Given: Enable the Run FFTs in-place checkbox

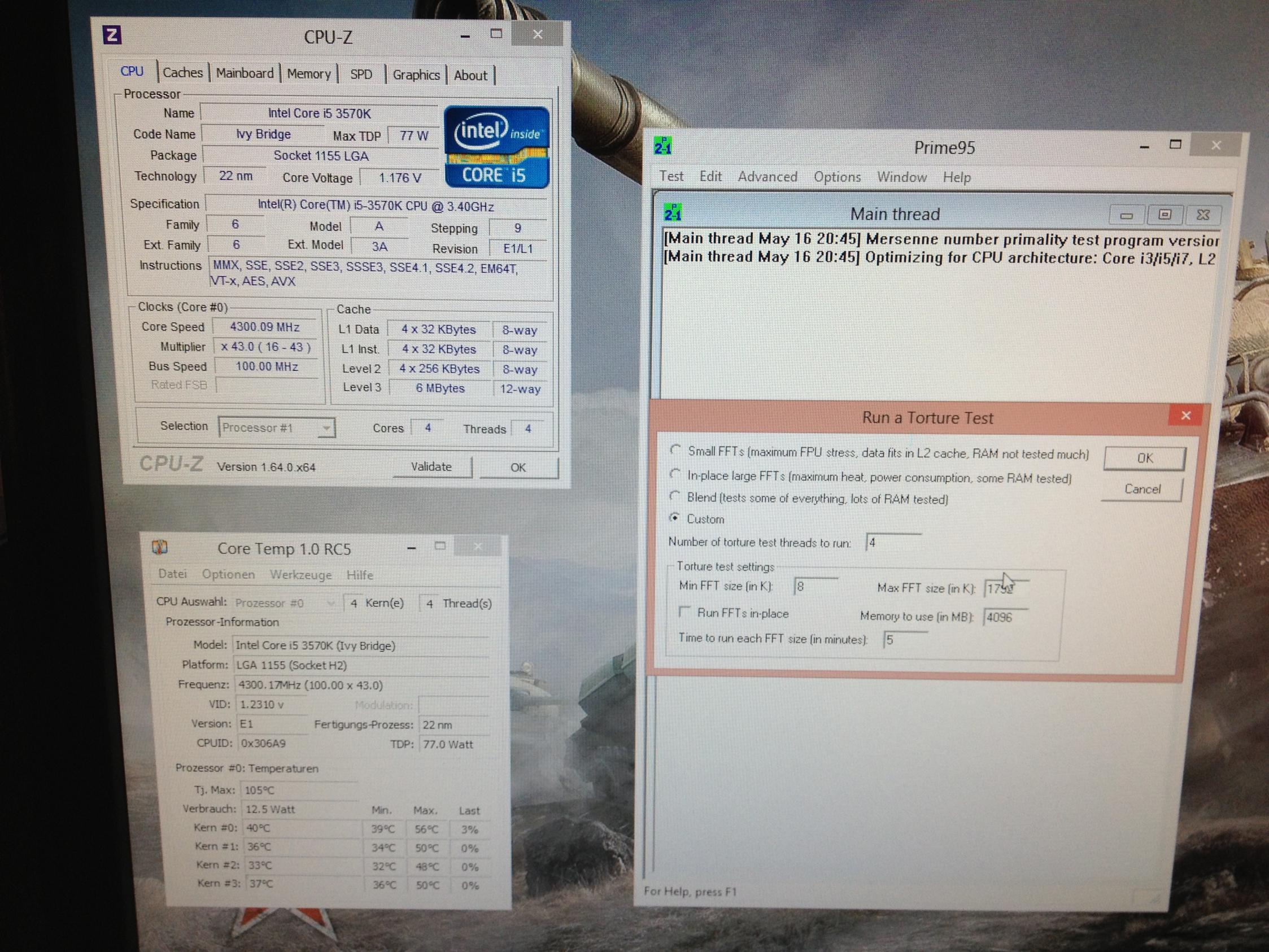Looking at the screenshot, I should tap(684, 612).
